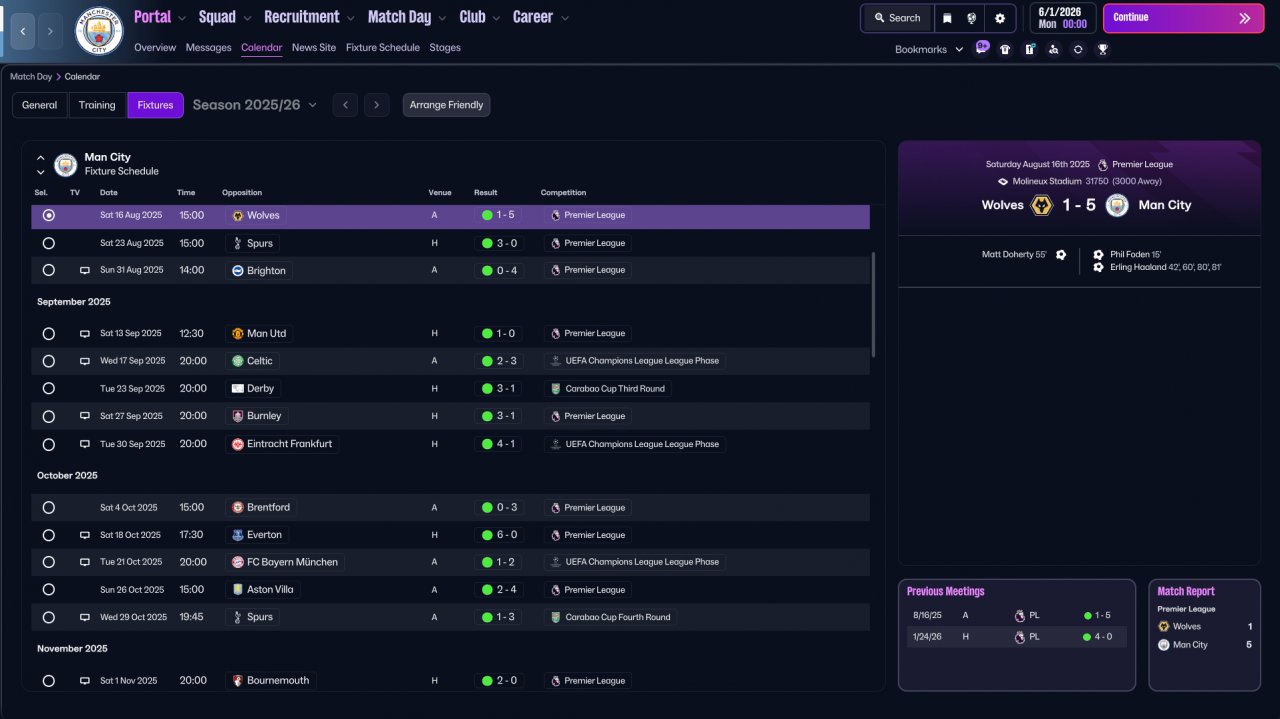1280x719 pixels.
Task: Open the Messages sub-tab
Action: (208, 47)
